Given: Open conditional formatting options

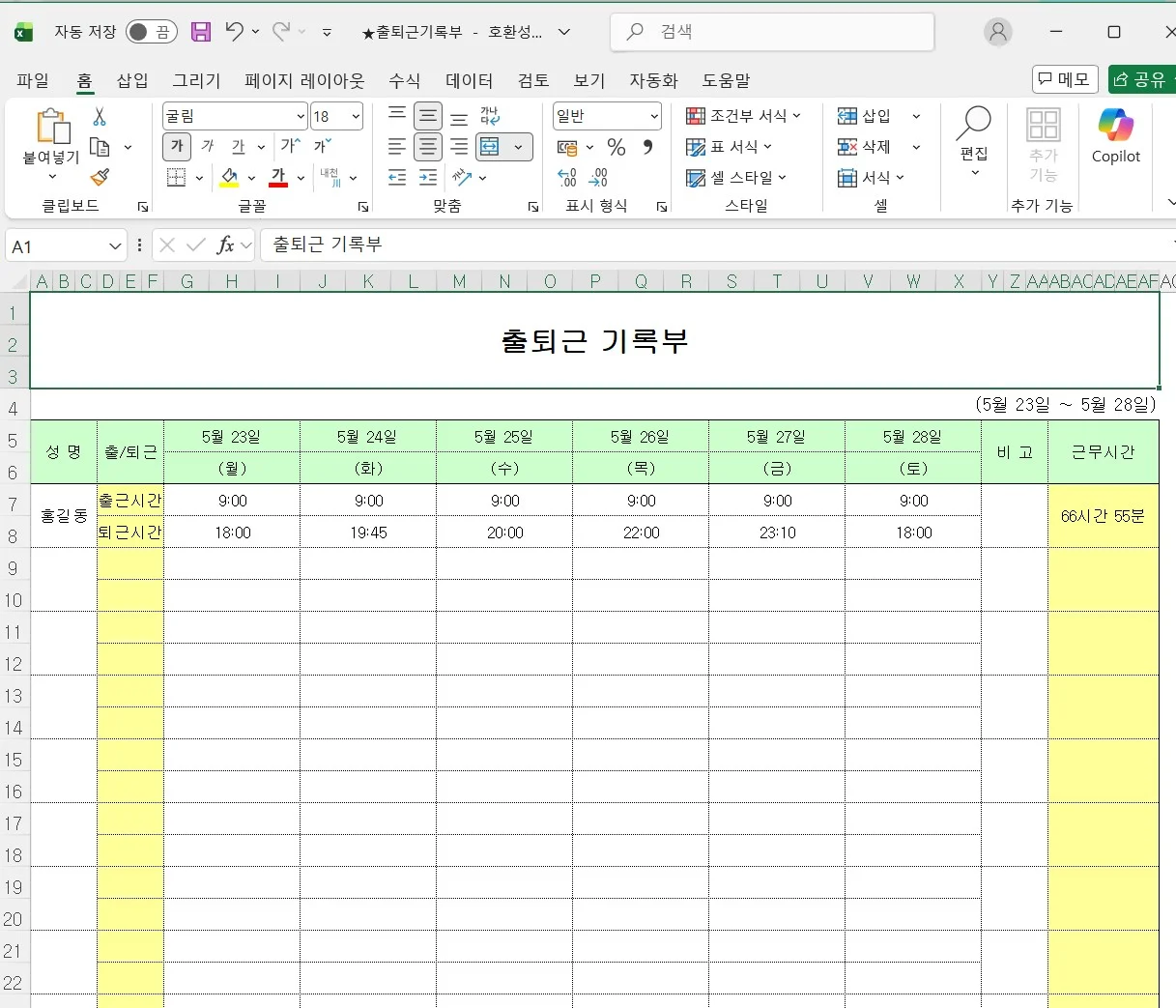Looking at the screenshot, I should [744, 115].
